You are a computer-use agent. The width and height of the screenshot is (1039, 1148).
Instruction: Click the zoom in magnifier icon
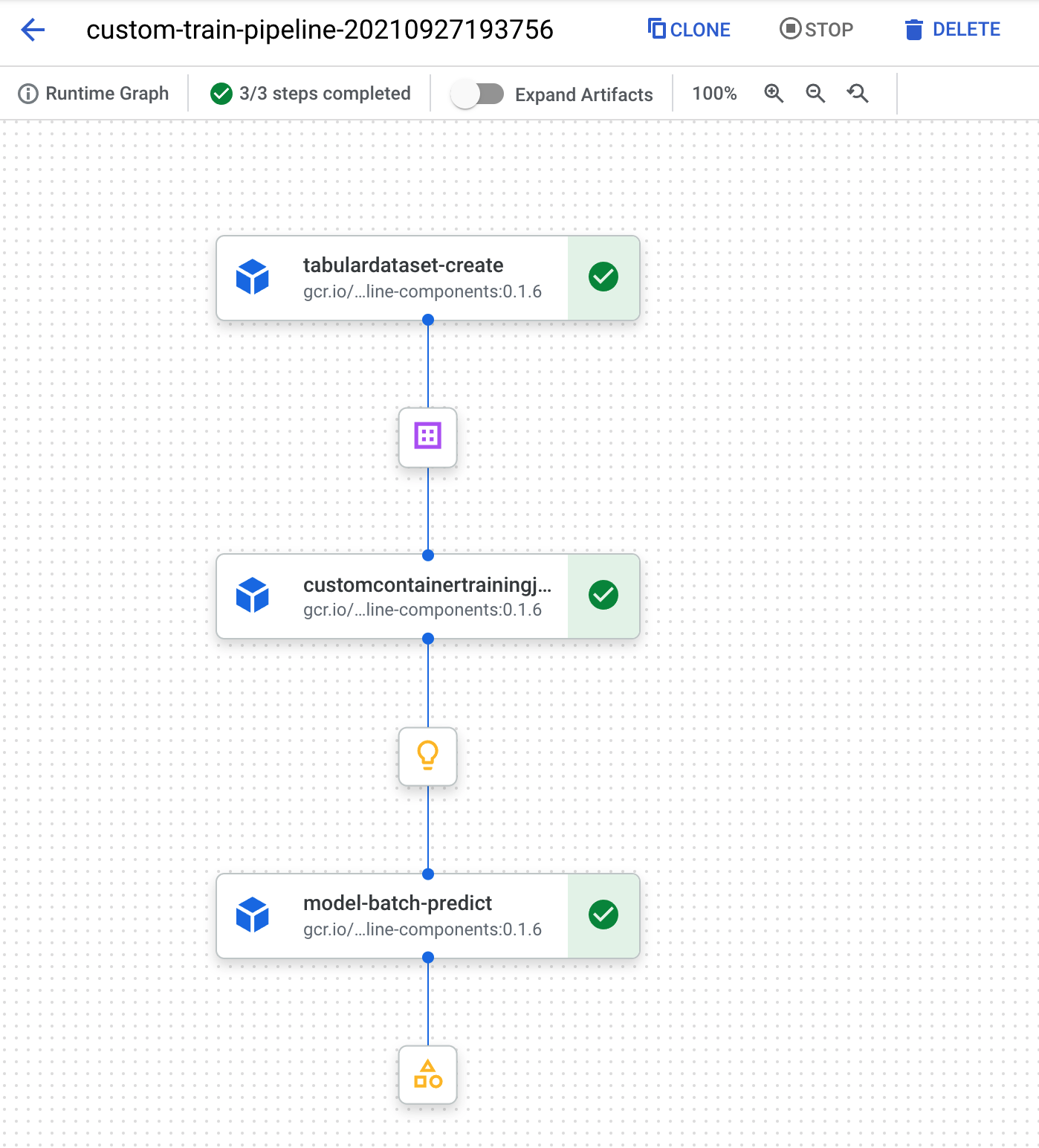(774, 94)
